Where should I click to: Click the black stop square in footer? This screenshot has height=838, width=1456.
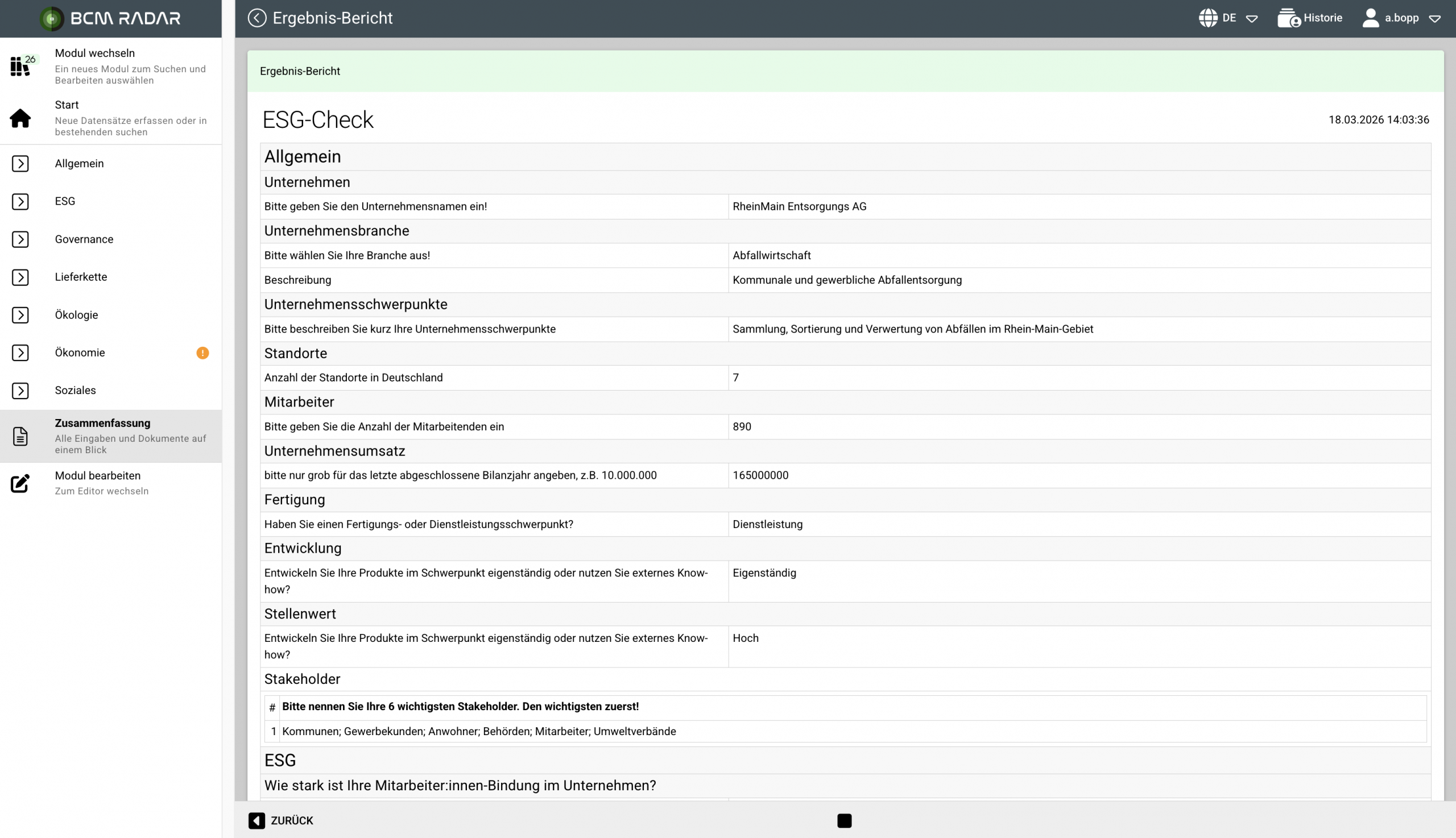point(844,820)
